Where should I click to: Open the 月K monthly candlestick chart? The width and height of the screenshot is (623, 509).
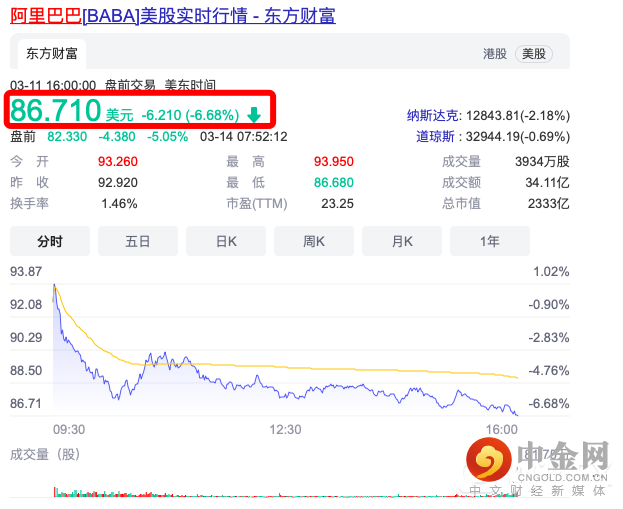coord(402,241)
